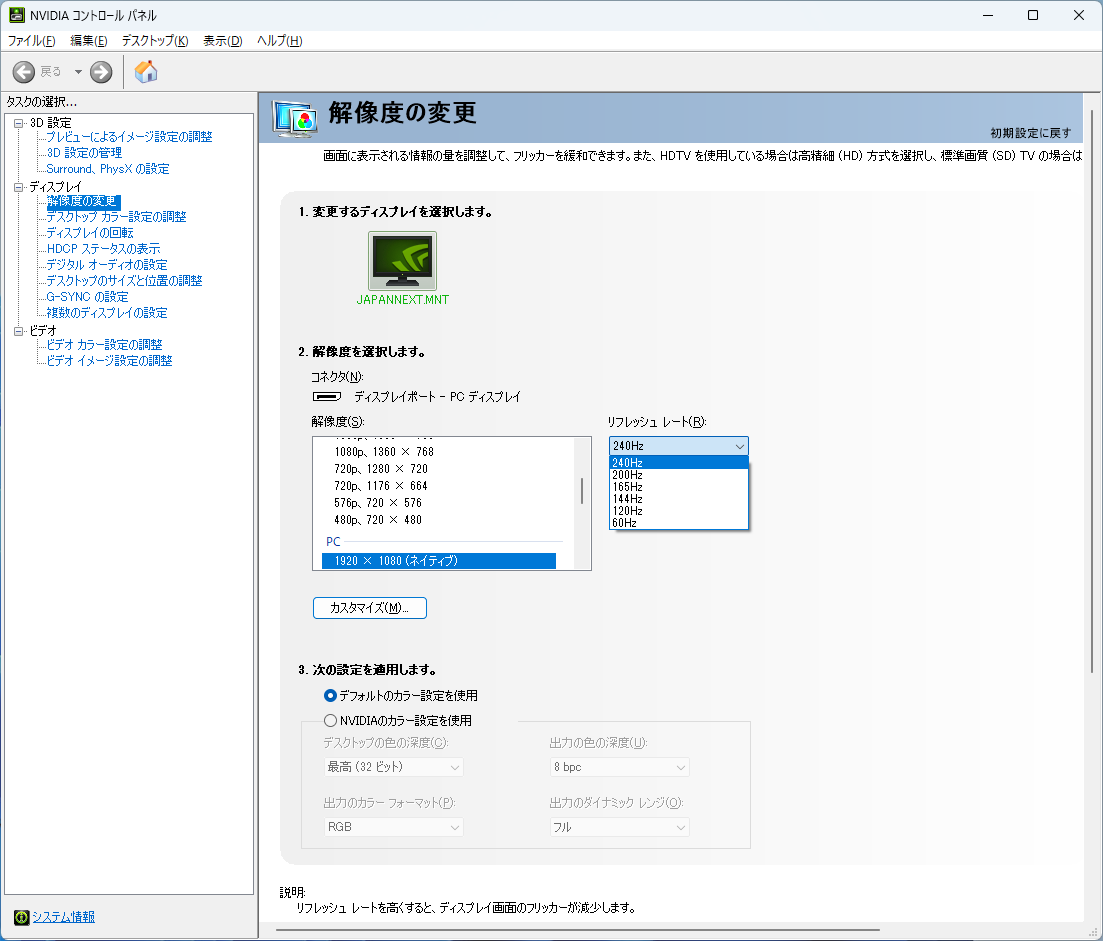Select 576p, 720 × 576 resolution
The image size is (1103, 941).
378,503
